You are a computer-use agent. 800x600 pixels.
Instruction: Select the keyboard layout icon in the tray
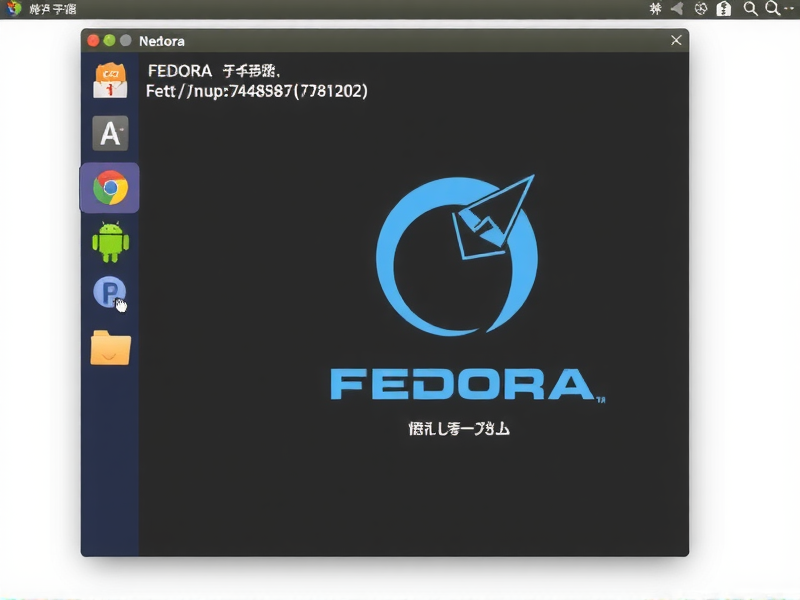657,8
